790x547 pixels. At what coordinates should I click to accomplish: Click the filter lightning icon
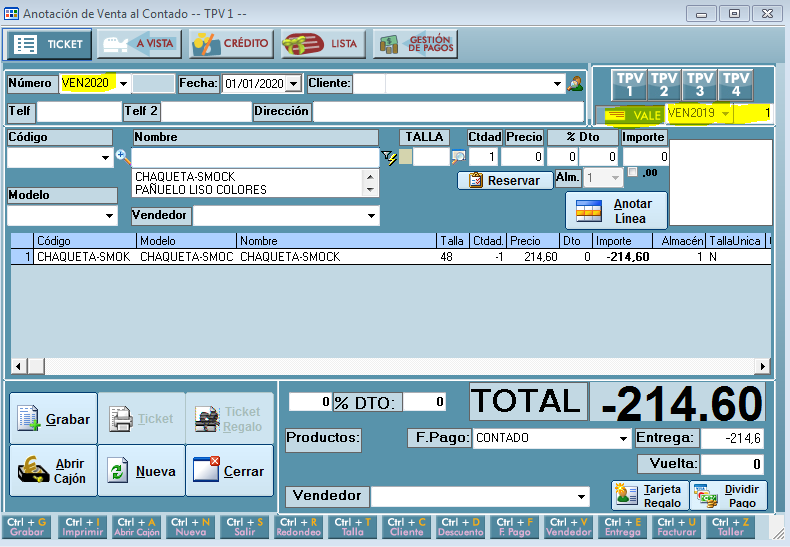pos(389,158)
